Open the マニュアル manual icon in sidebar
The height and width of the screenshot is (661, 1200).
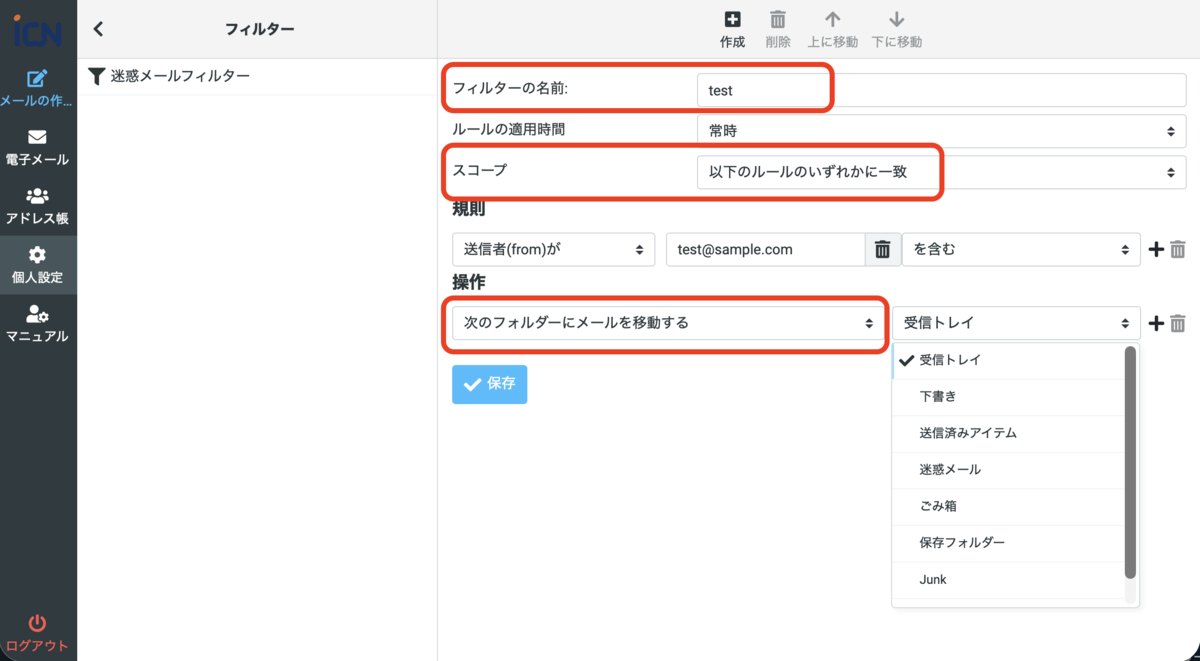38,323
